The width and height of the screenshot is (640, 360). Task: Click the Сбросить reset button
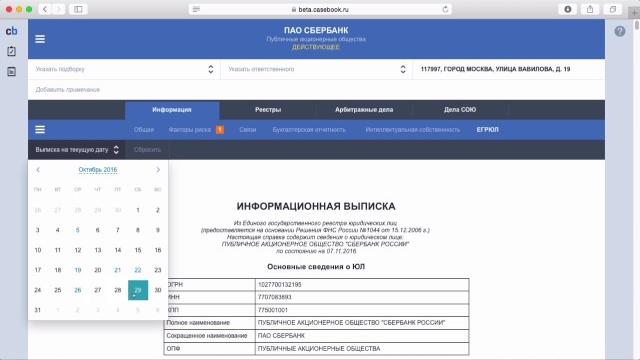tap(147, 150)
